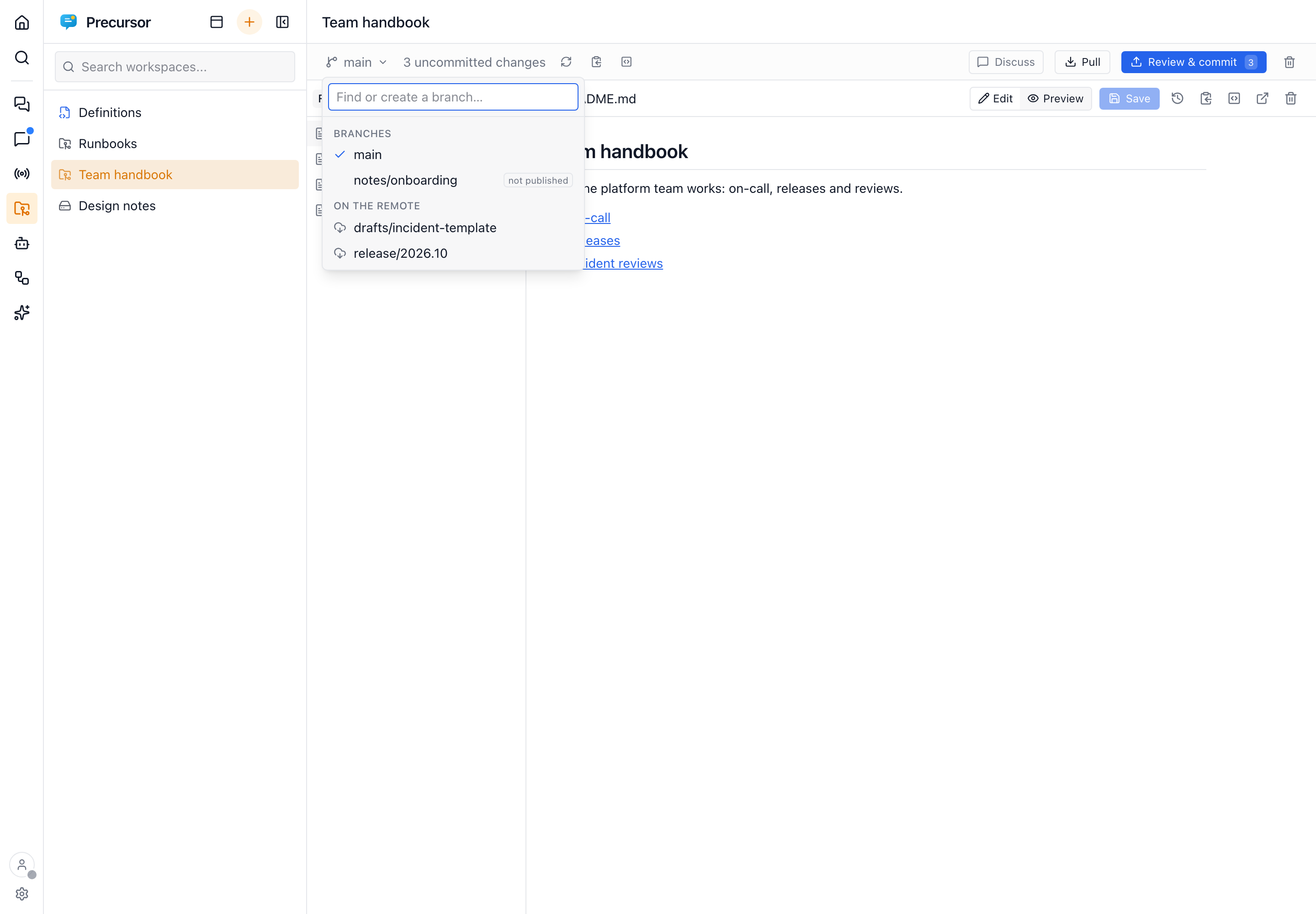Open the broadcast signal icon in left rail

[22, 174]
